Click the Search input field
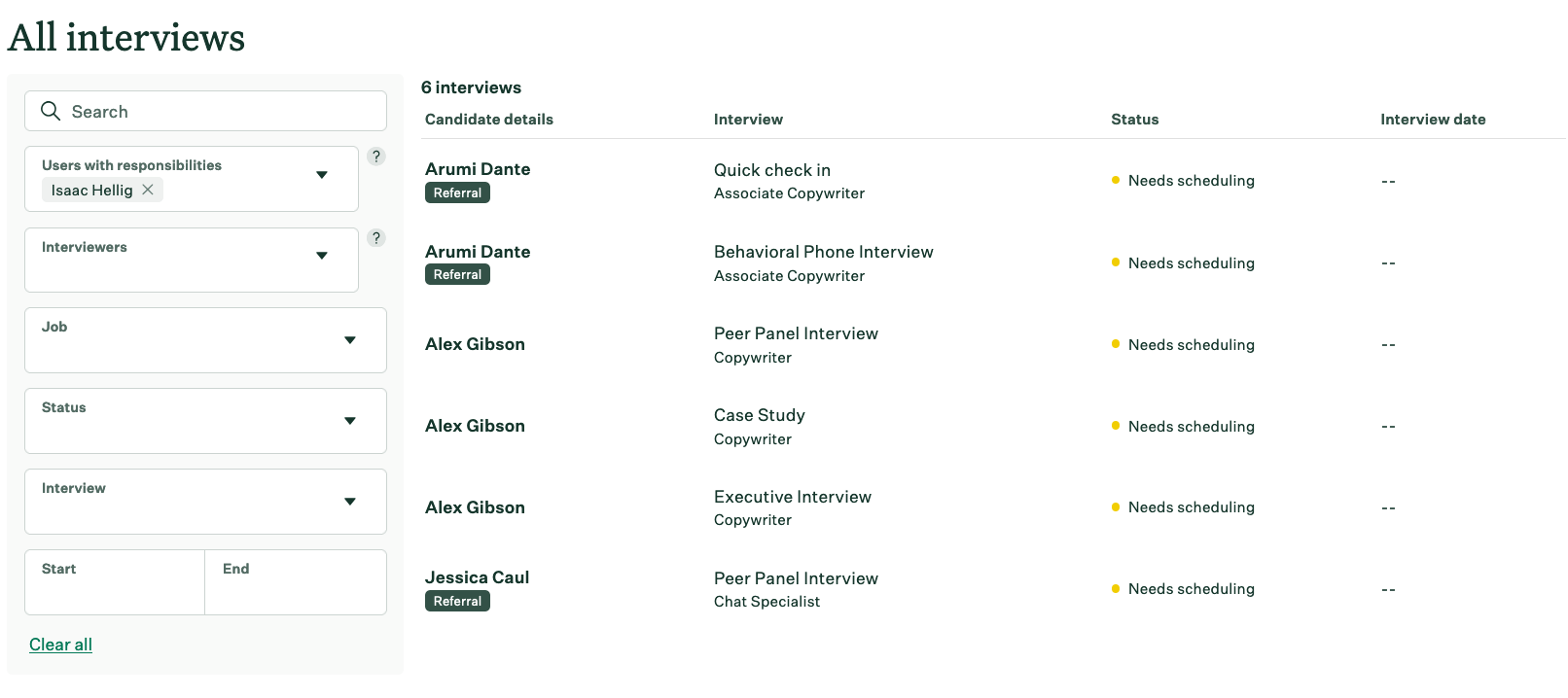Viewport: 1568px width, 698px height. click(219, 112)
